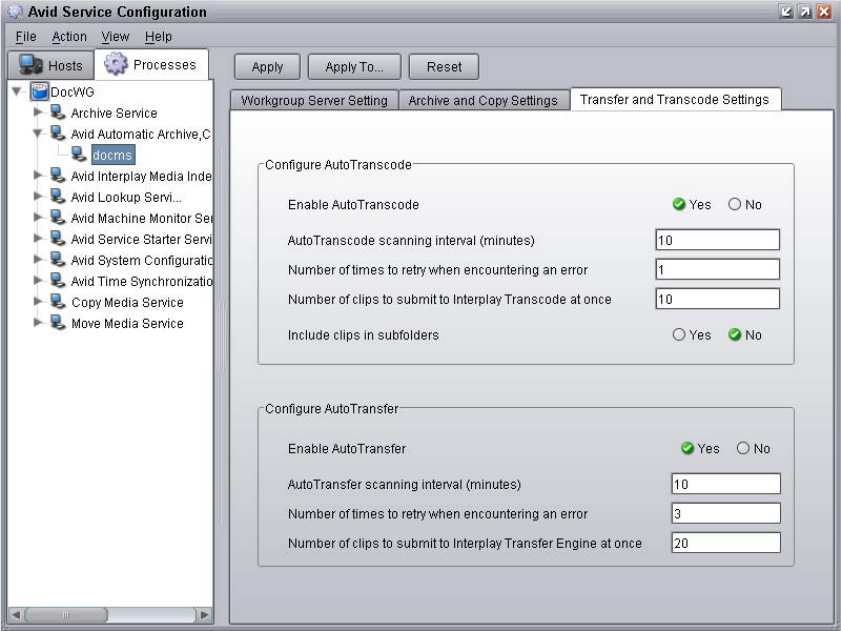
Task: Click the Avid Time Synchronization icon
Action: click(x=58, y=280)
